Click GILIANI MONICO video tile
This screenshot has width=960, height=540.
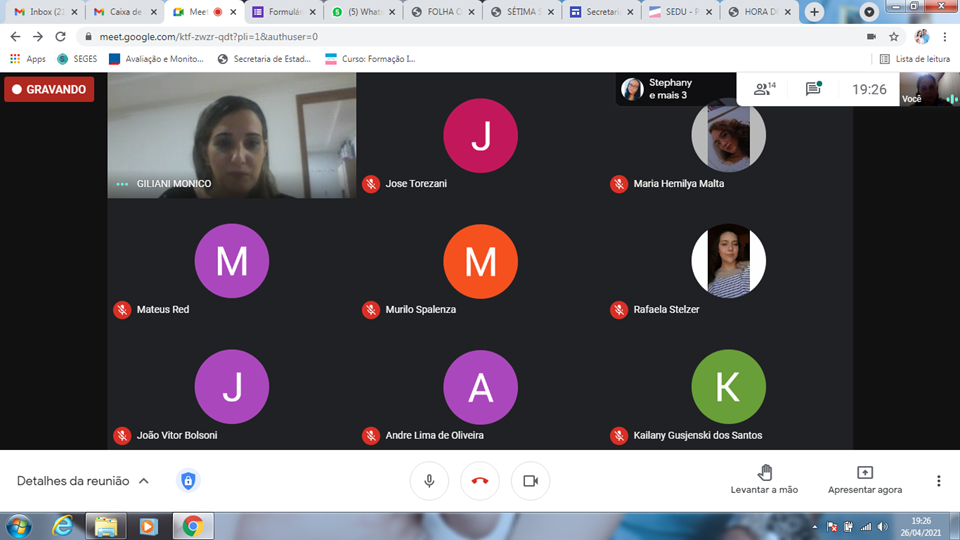[232, 135]
